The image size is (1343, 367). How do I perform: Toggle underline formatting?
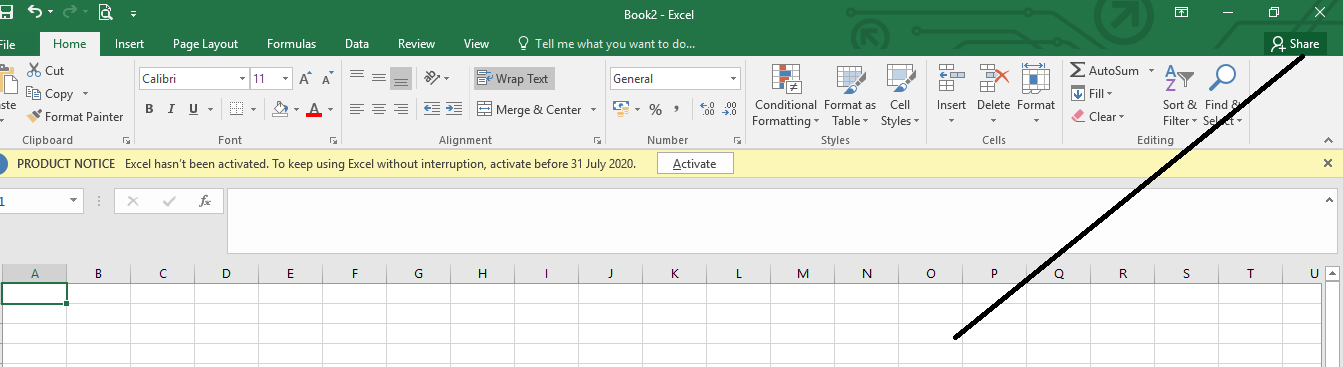(193, 109)
